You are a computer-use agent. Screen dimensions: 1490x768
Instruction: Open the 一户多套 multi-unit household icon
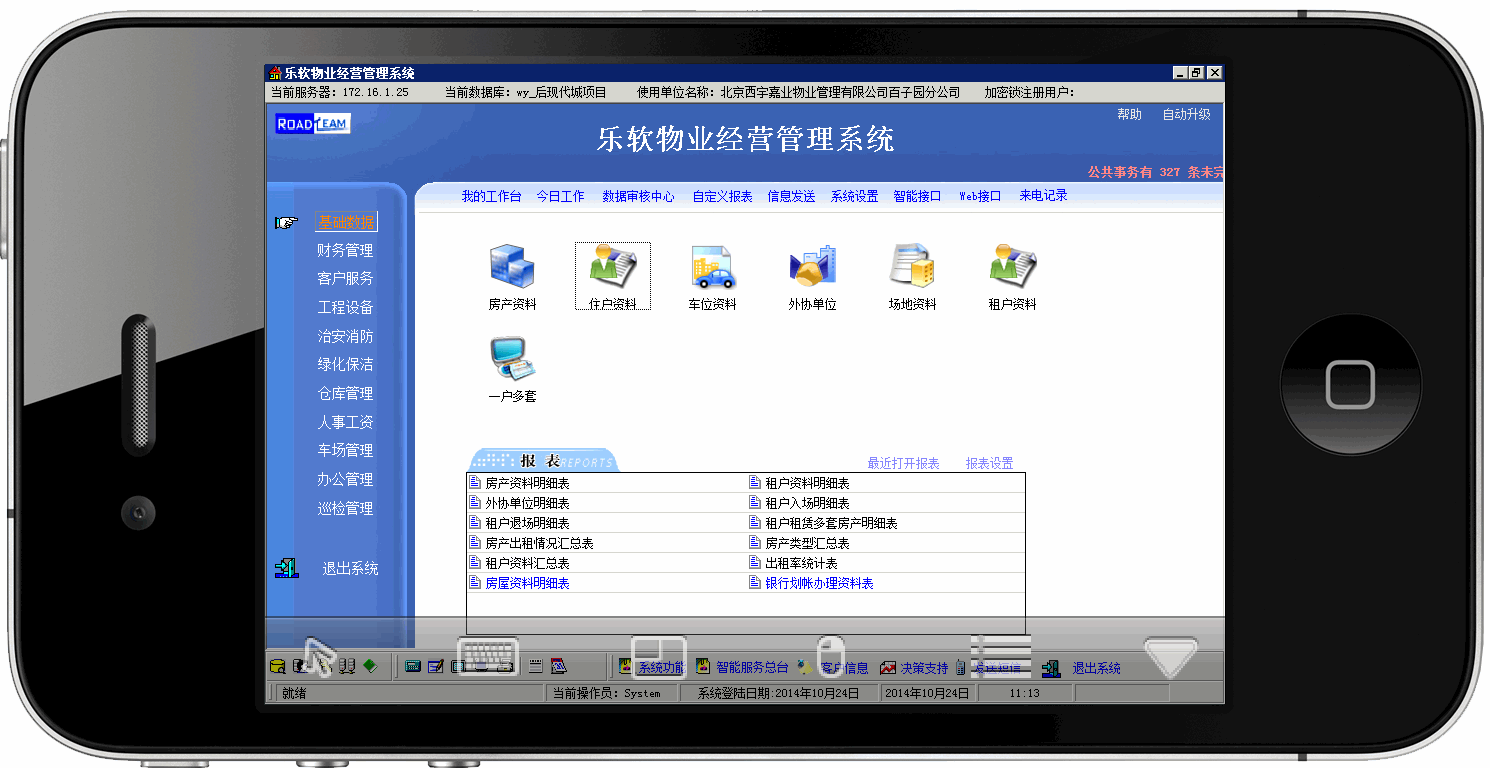(x=512, y=360)
